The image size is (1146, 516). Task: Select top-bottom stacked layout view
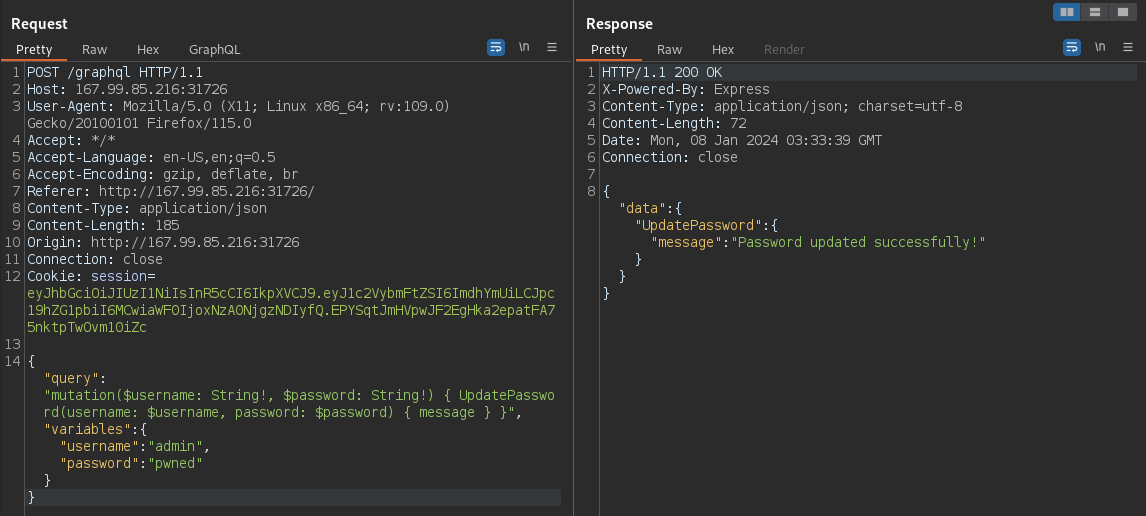[1094, 12]
